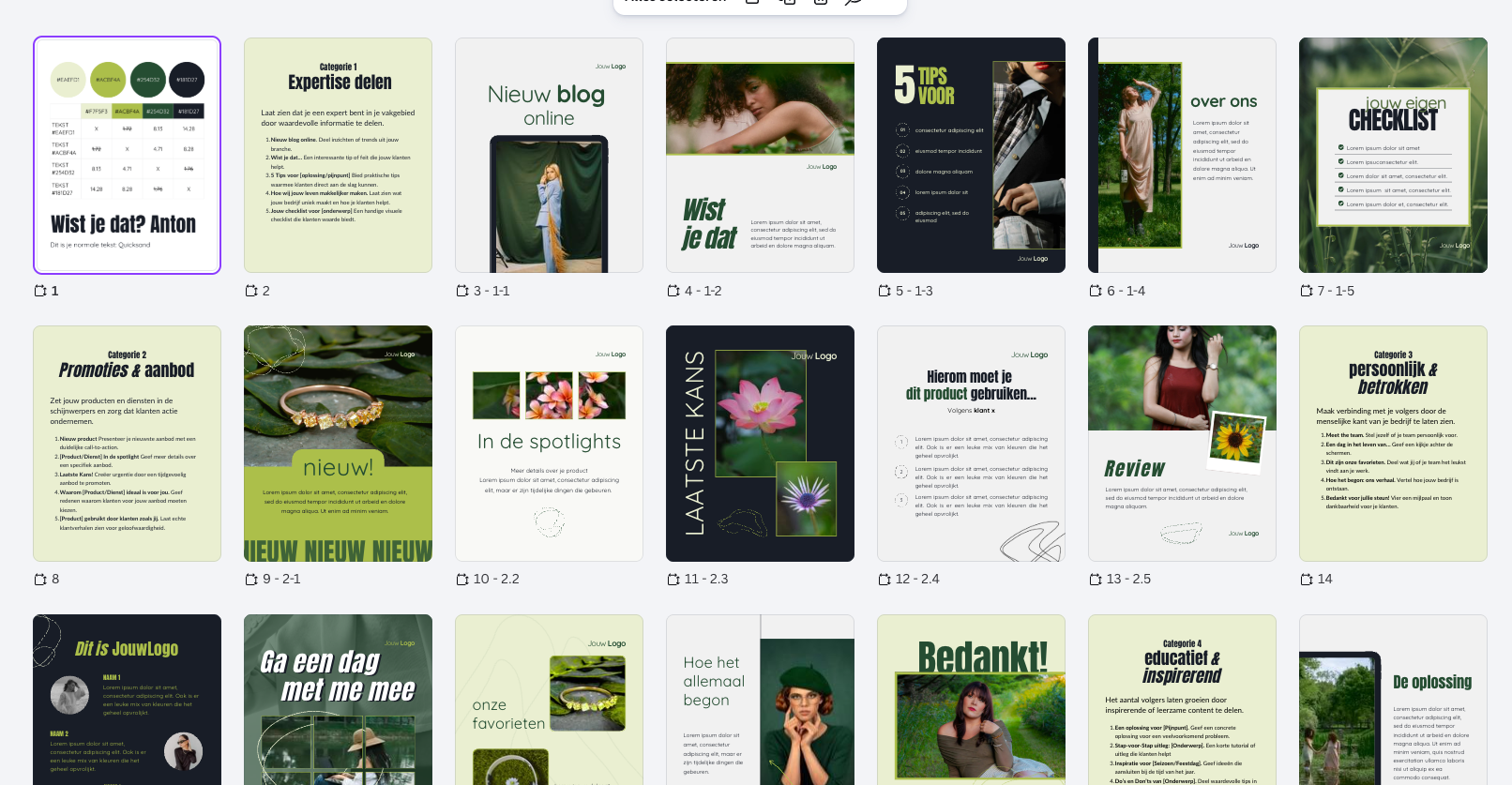The height and width of the screenshot is (785, 1512).
Task: Open the 'Ga een dag met me mee' page
Action: click(338, 700)
